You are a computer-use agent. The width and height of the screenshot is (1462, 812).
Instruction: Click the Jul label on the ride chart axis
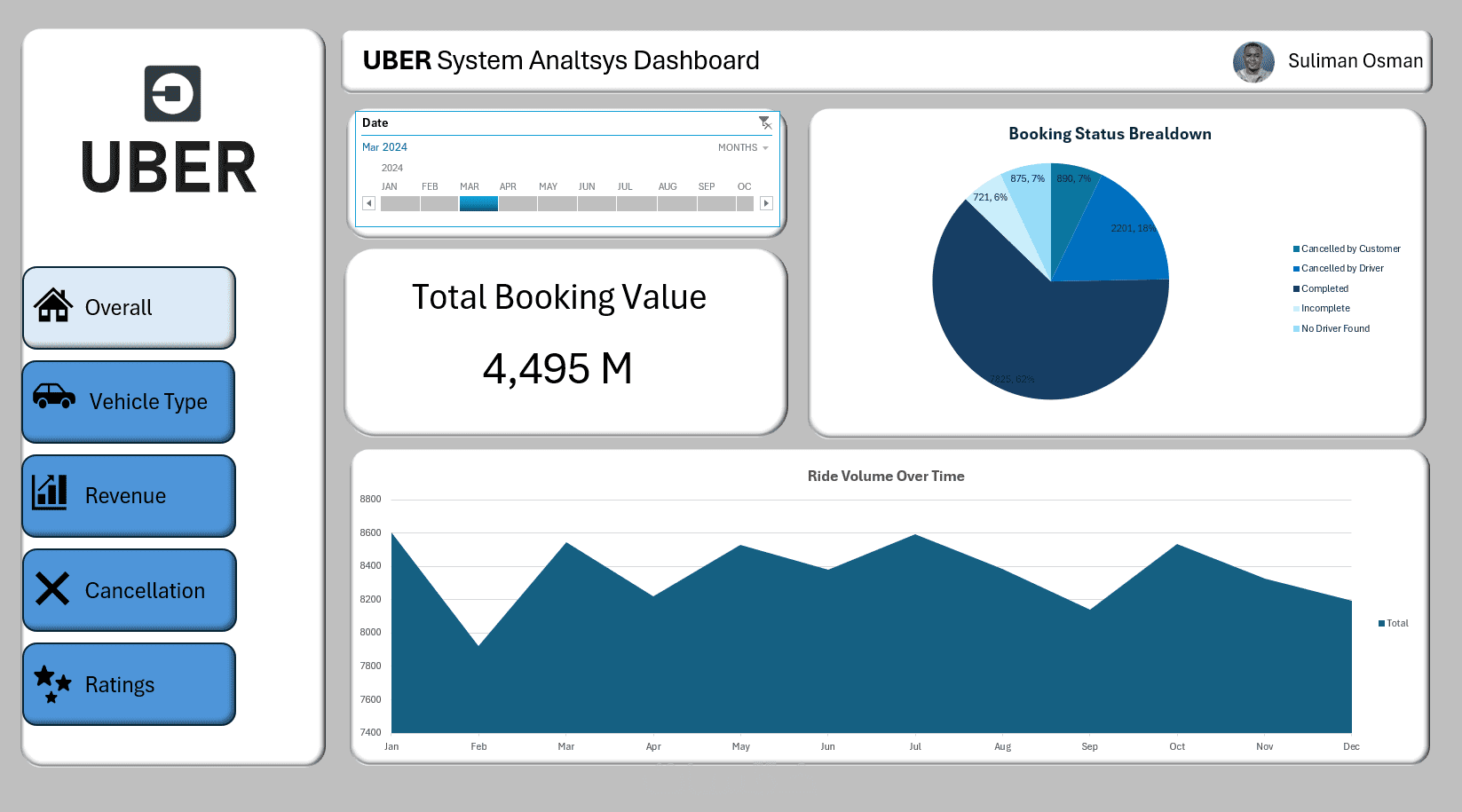click(x=915, y=747)
